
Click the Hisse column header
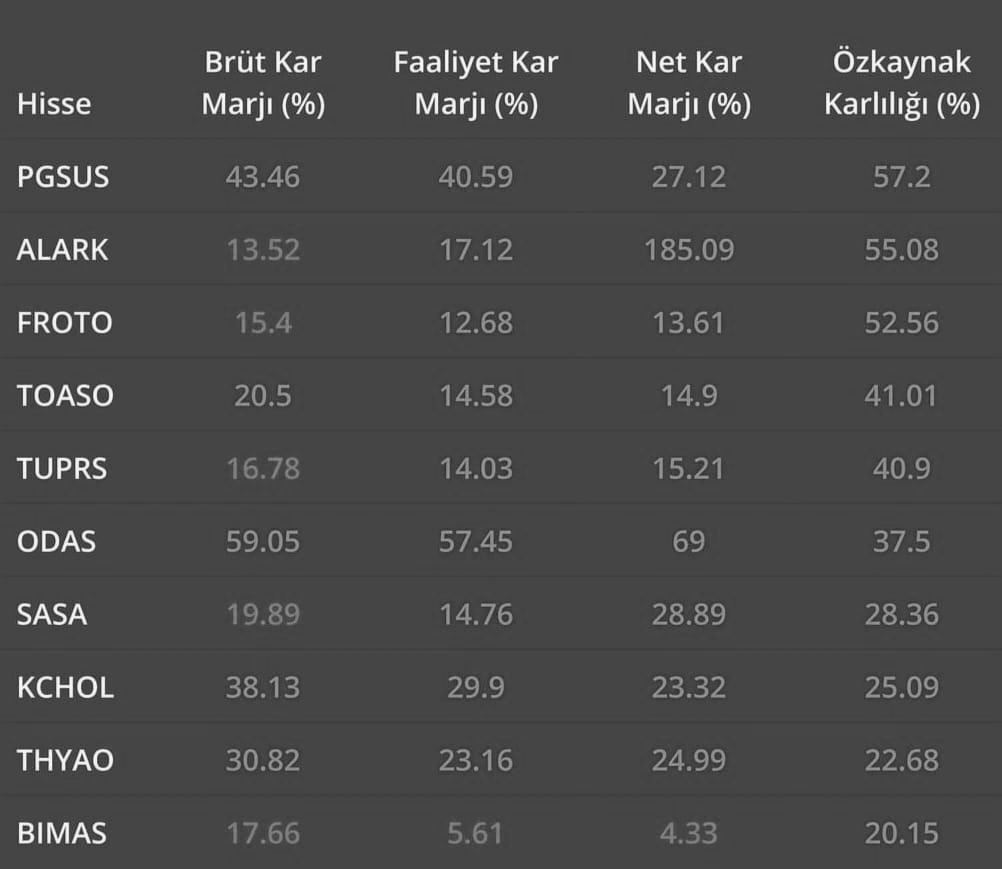click(54, 104)
